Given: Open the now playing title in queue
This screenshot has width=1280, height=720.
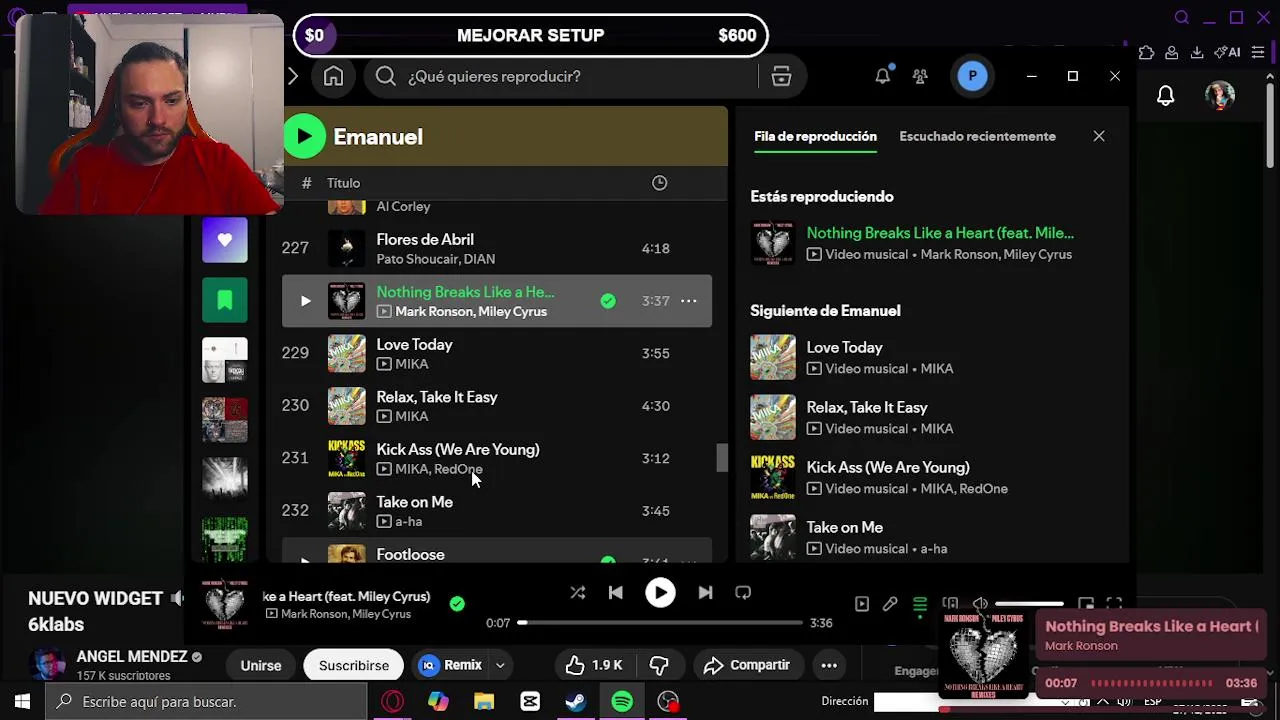Looking at the screenshot, I should tap(940, 233).
